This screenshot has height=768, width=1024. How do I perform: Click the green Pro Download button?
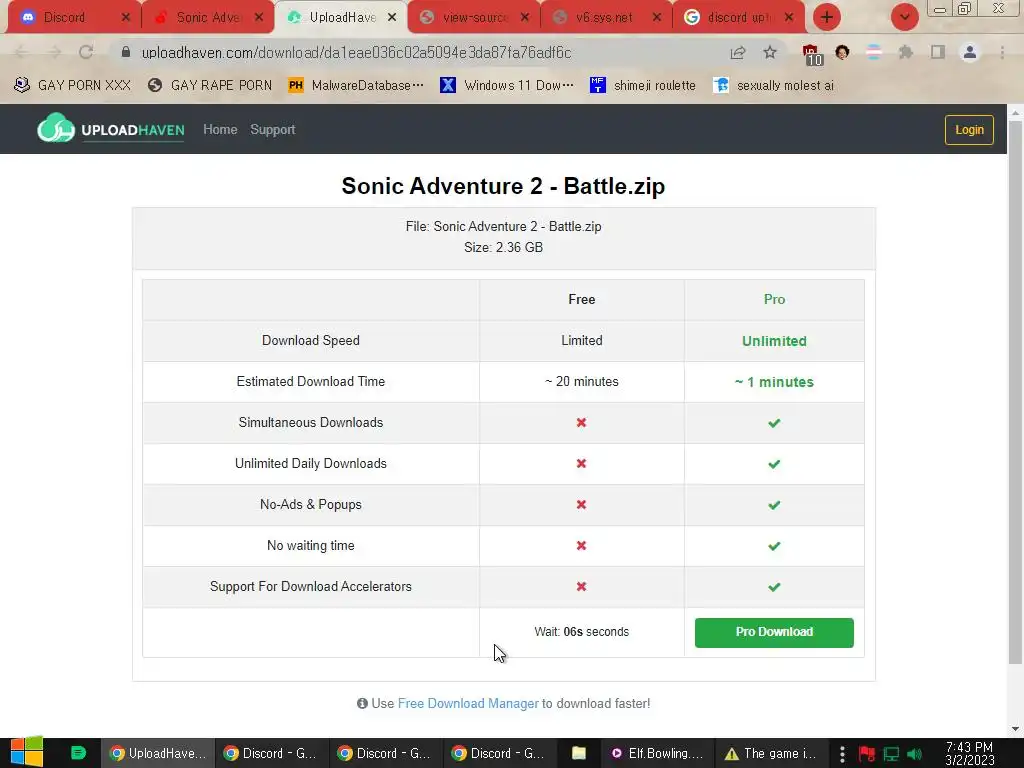pos(774,632)
